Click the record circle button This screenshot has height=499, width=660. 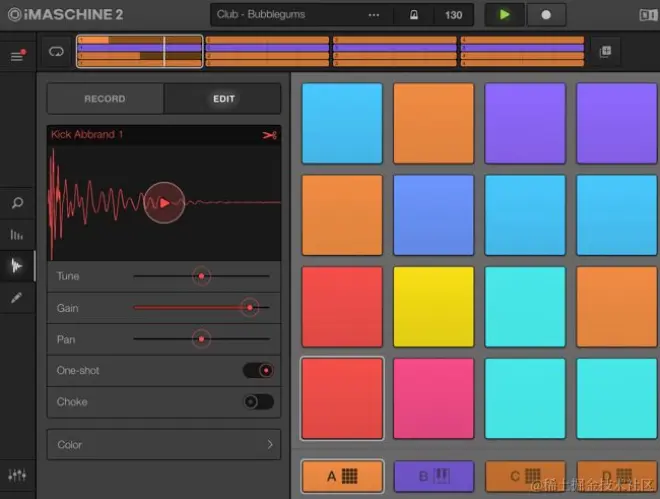point(546,15)
